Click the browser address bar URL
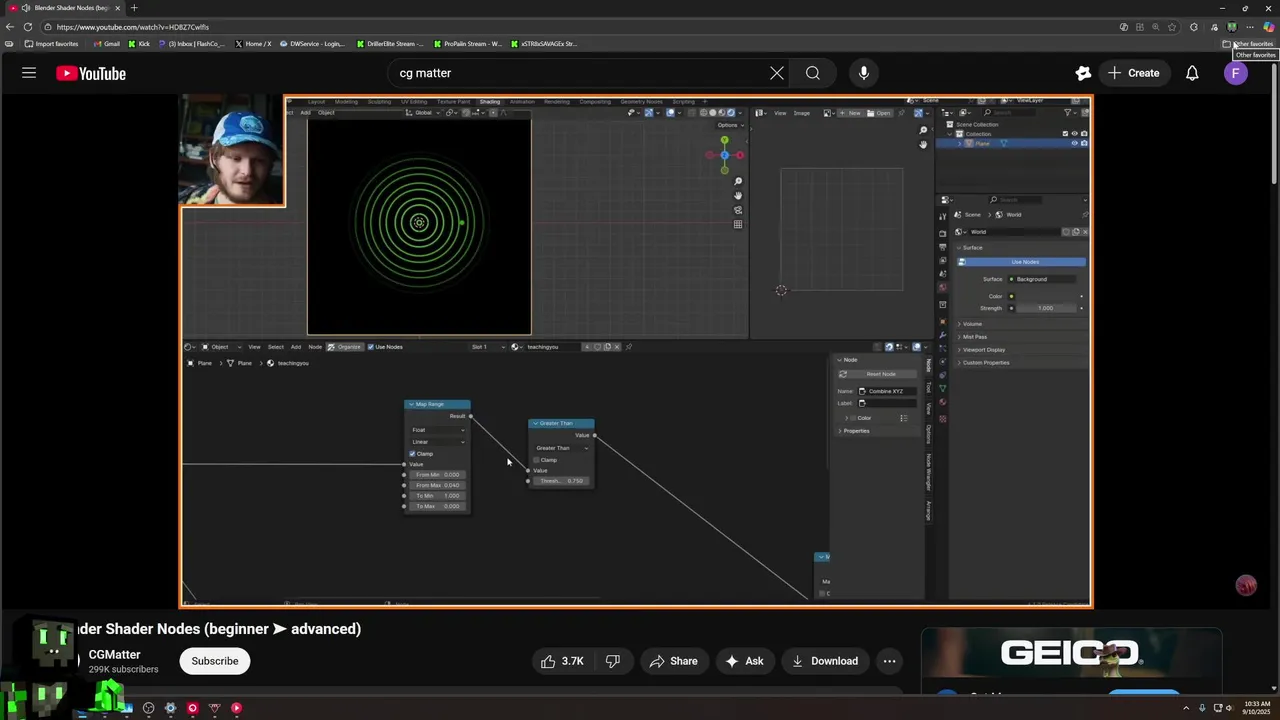This screenshot has height=720, width=1280. 133,27
